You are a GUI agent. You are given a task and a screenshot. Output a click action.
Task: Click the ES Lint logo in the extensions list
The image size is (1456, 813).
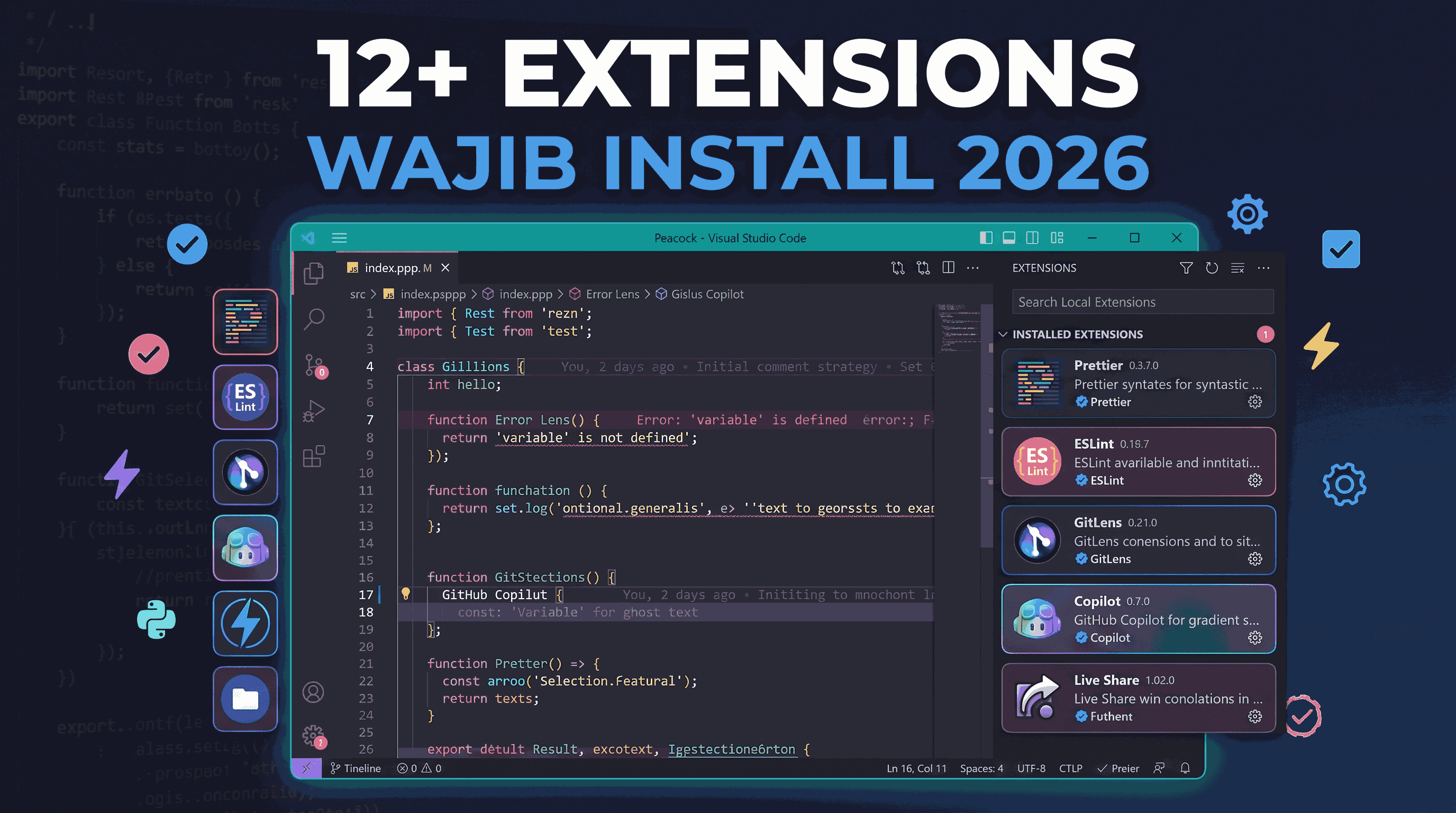pos(1038,462)
